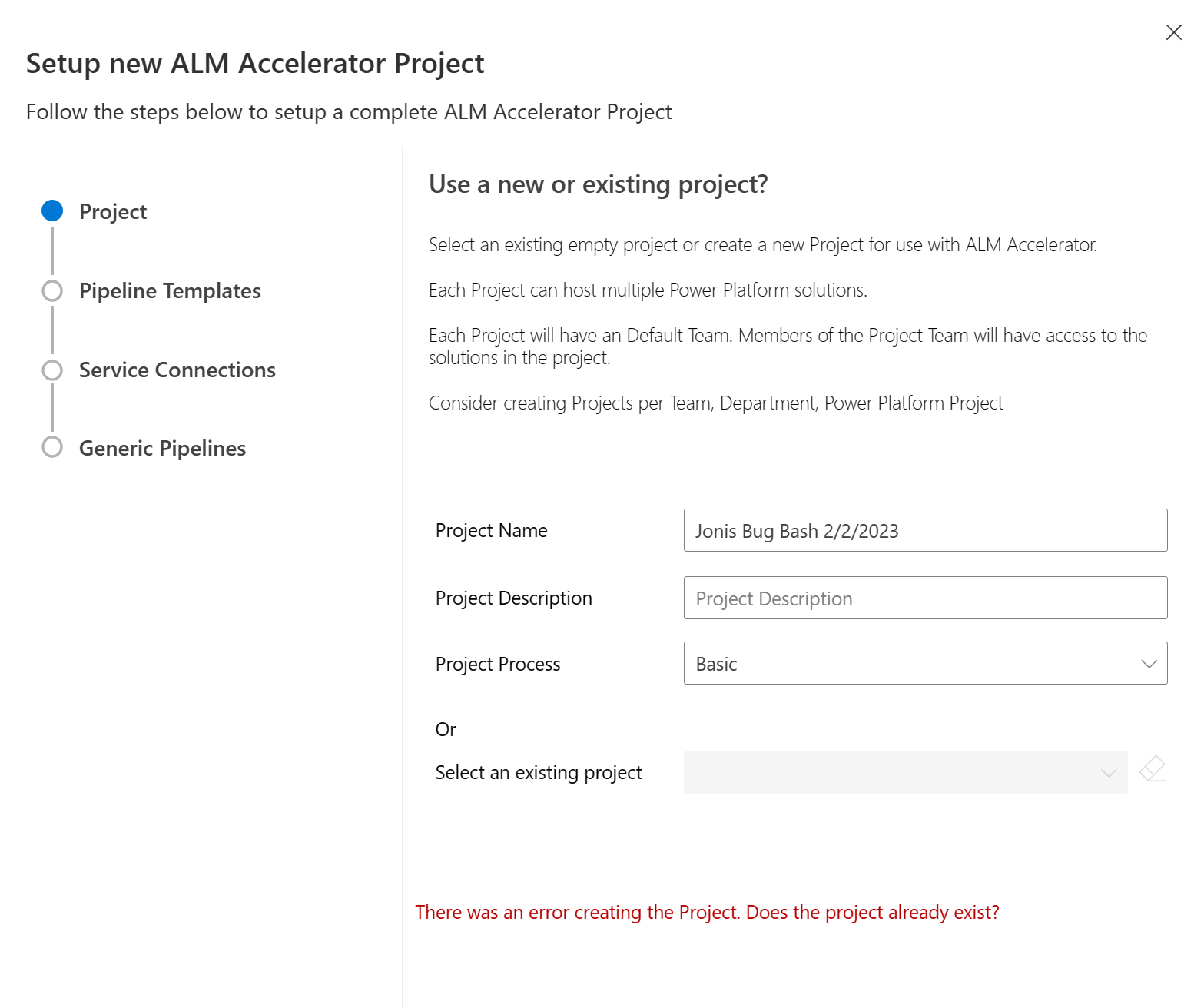Click the Service Connections step circle
This screenshot has width=1204, height=1008.
coord(52,370)
